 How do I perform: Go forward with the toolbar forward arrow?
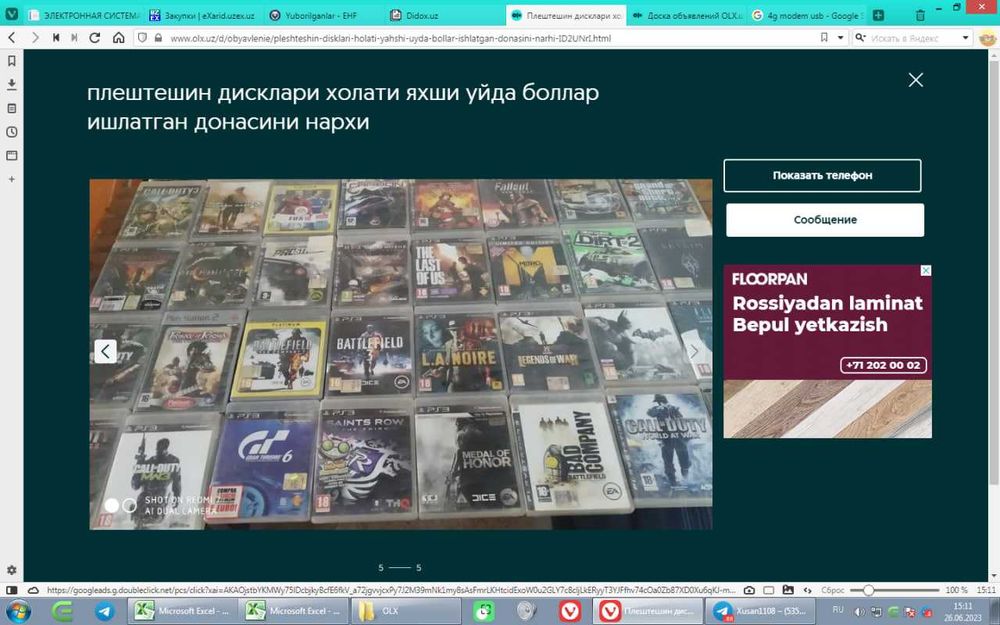35,38
